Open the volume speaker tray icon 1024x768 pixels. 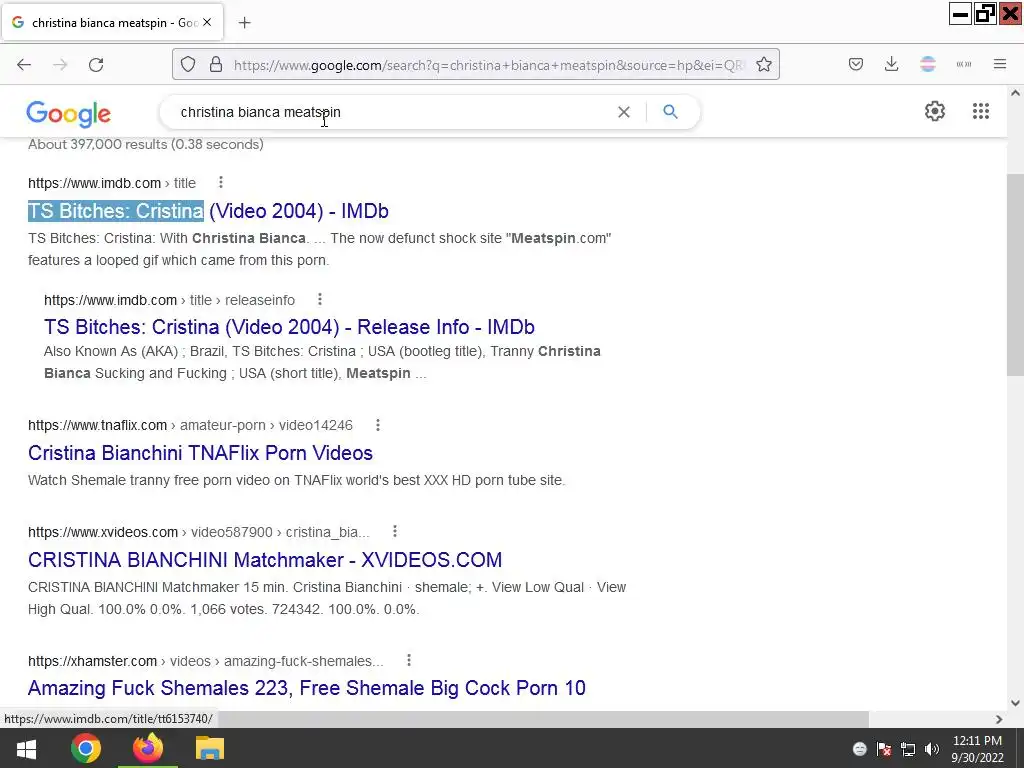click(932, 749)
